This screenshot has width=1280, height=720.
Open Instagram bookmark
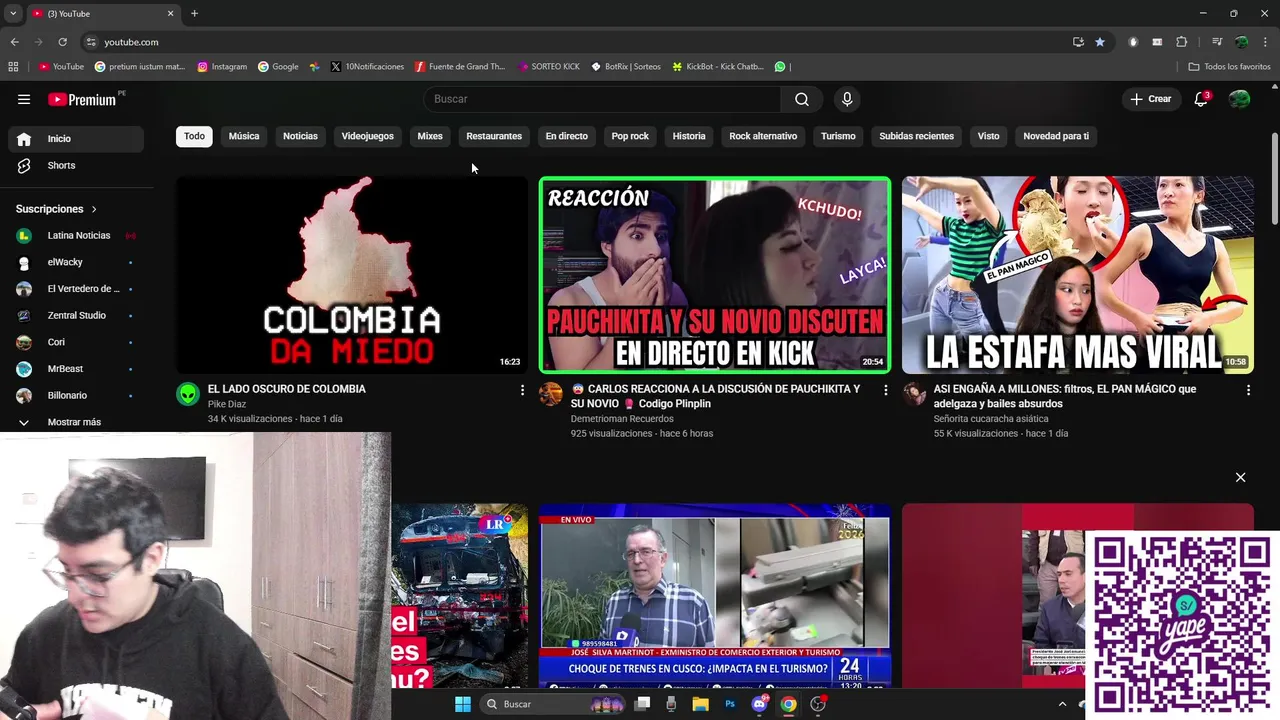point(222,67)
